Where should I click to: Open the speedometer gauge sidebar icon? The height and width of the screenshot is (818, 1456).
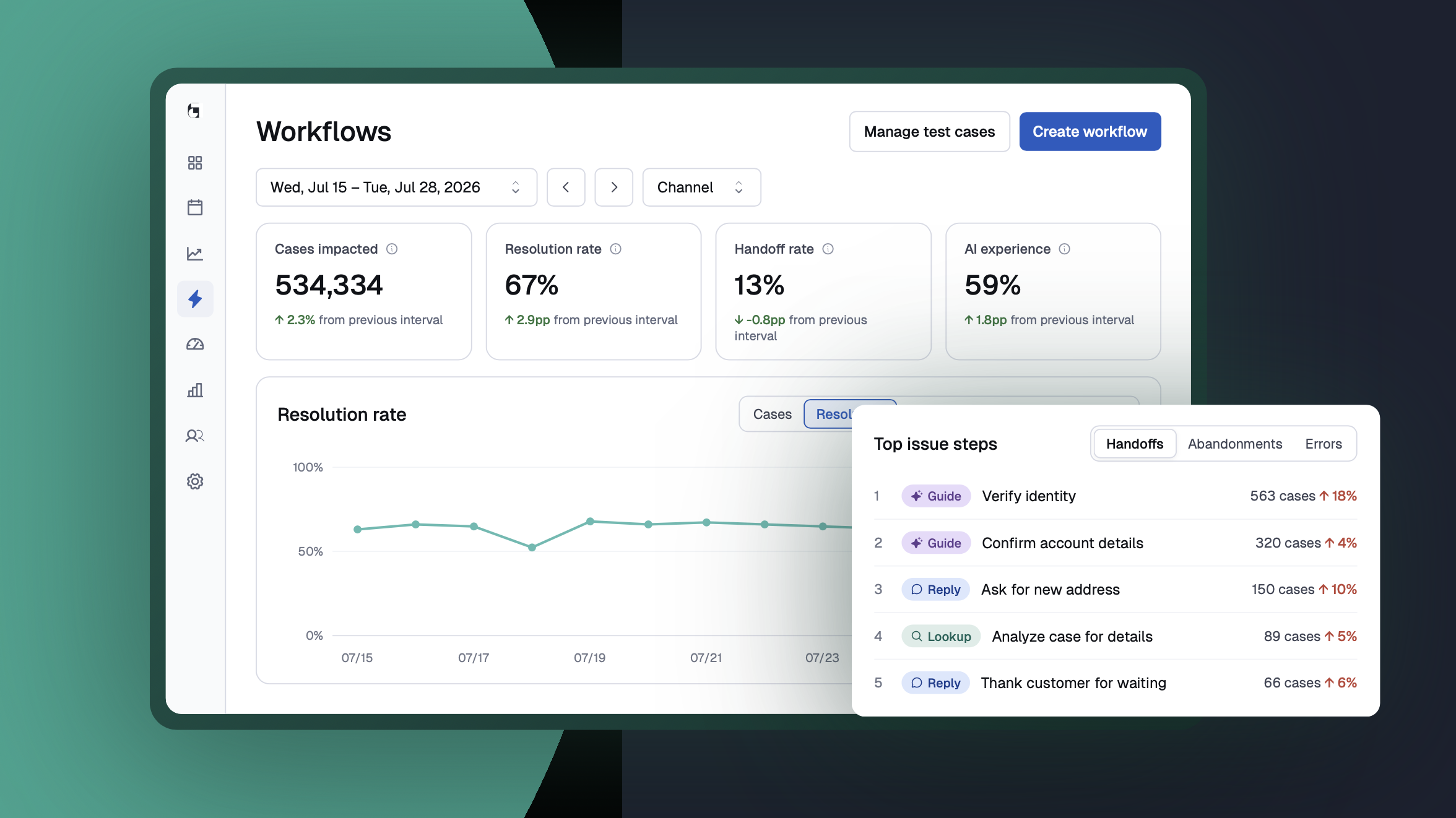(195, 345)
